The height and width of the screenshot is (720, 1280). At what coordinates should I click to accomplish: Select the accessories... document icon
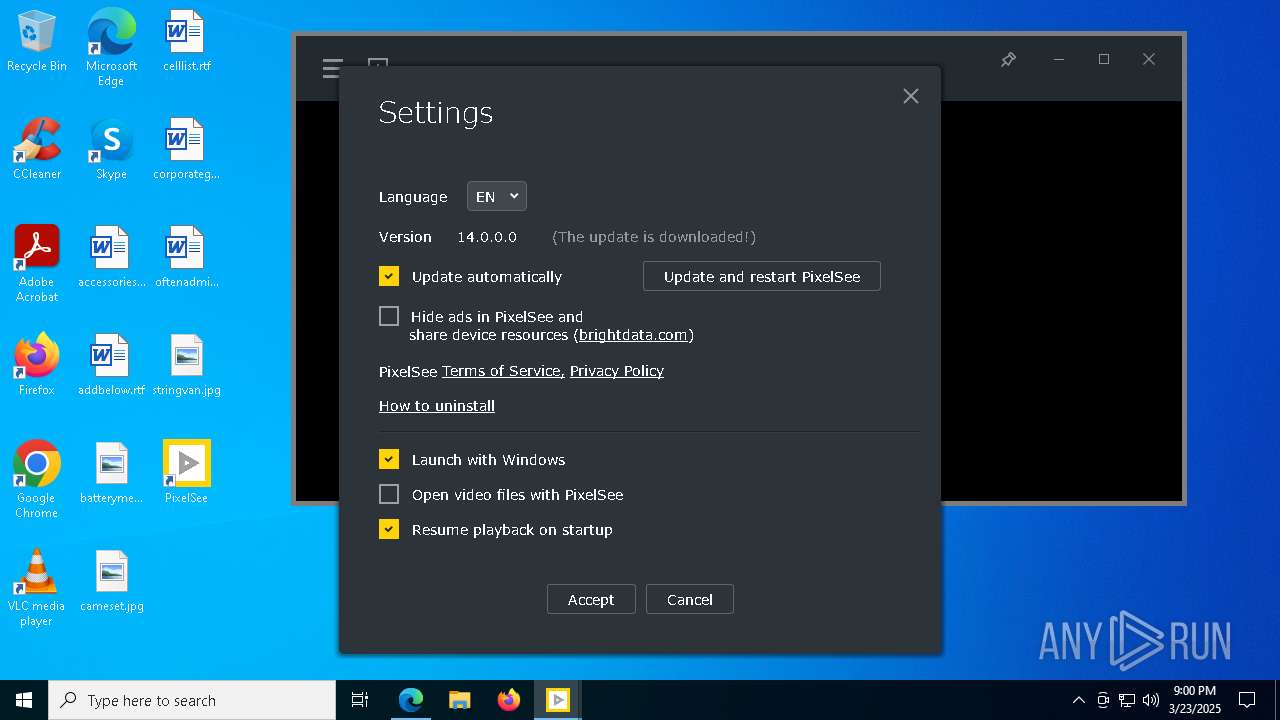click(x=111, y=257)
